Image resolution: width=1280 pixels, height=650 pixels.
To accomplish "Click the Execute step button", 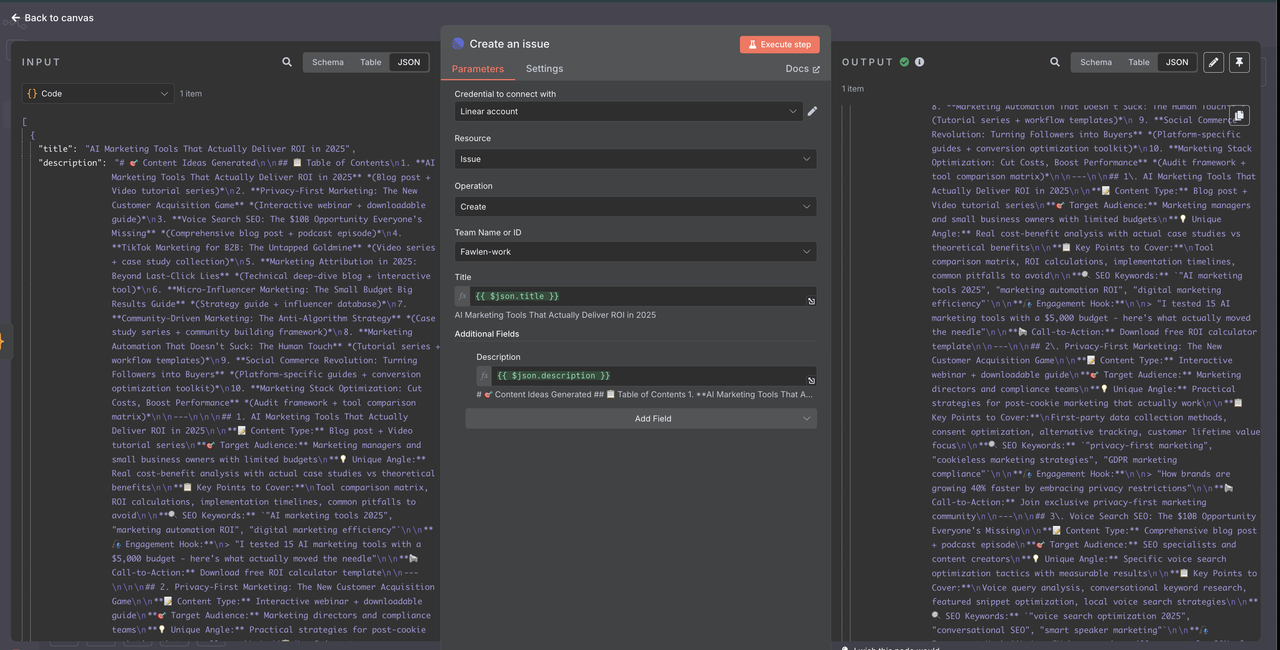I will pyautogui.click(x=780, y=44).
